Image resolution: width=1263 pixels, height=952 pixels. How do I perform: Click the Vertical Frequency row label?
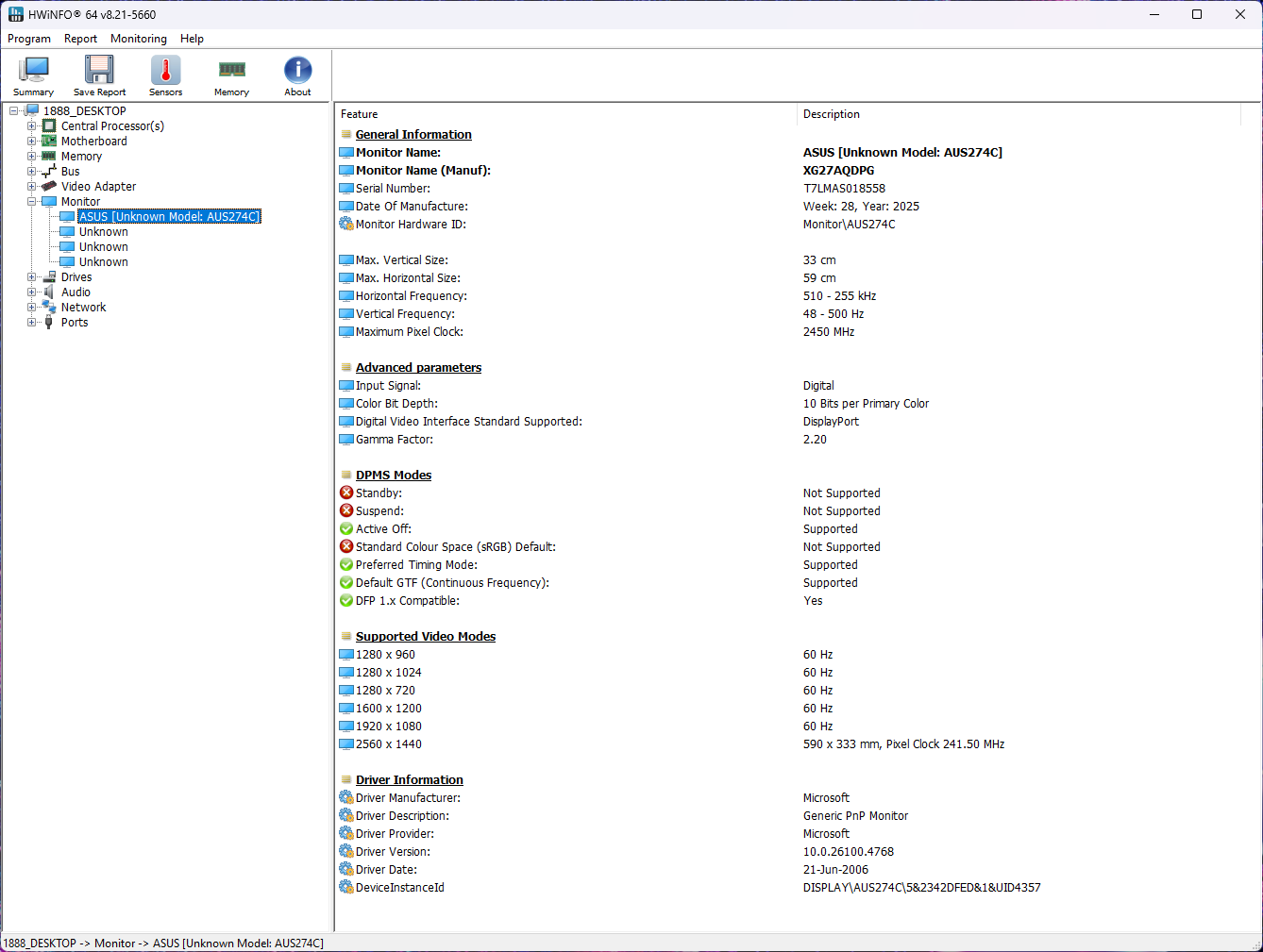[405, 313]
